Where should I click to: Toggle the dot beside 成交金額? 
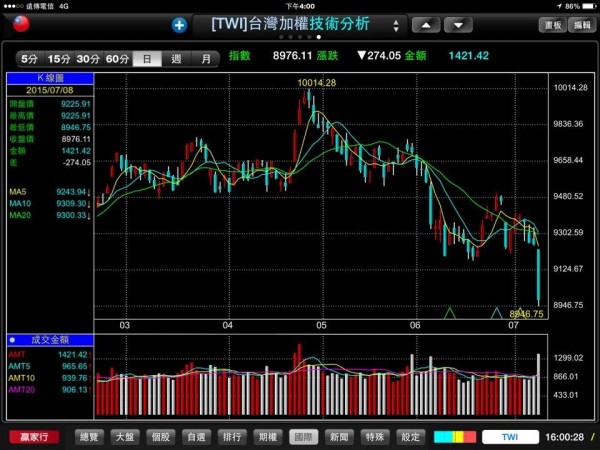[12, 340]
